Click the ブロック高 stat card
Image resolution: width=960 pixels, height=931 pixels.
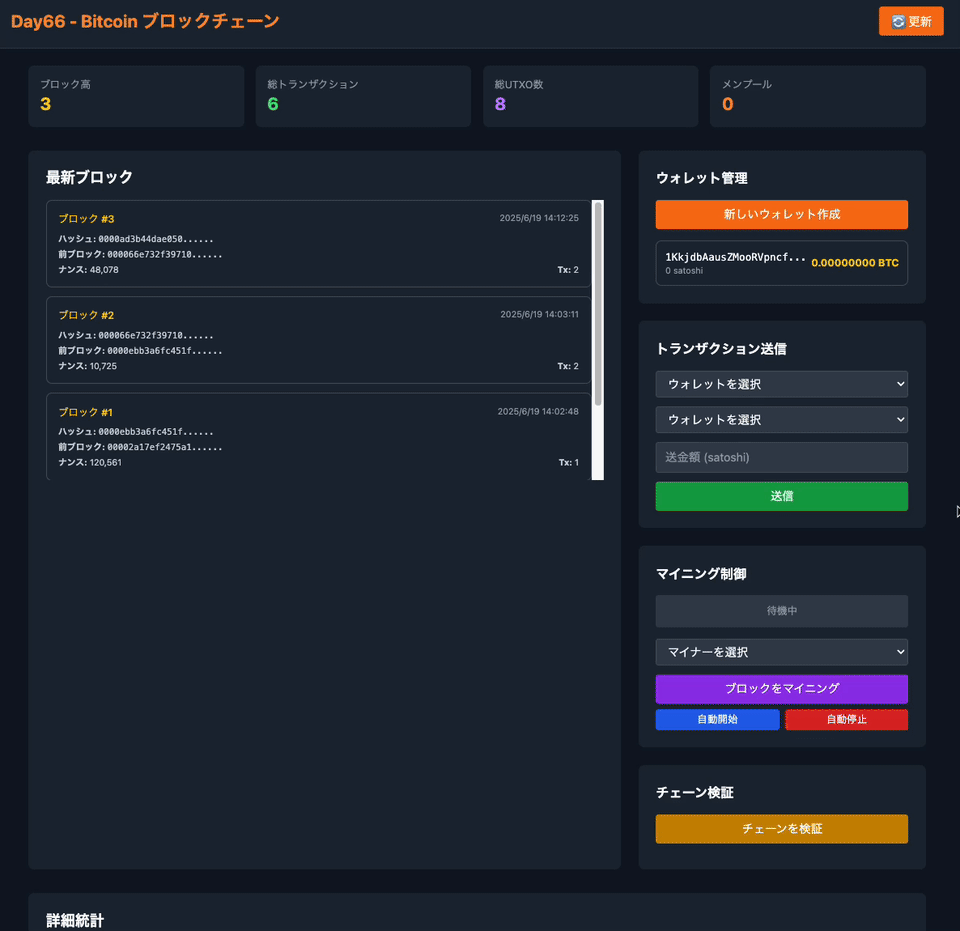136,96
